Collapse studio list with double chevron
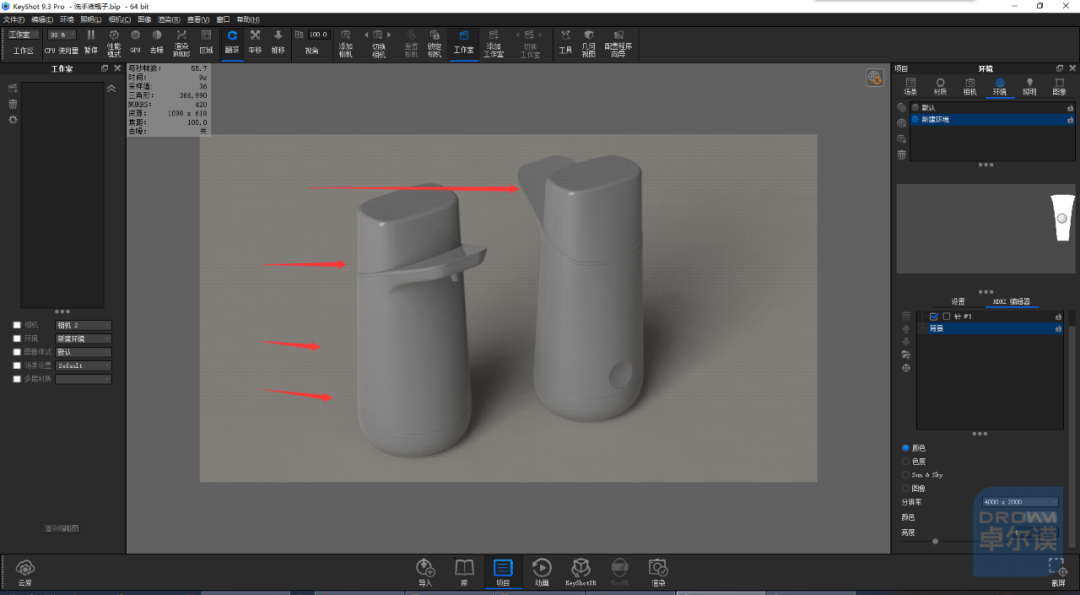The image size is (1080, 595). click(111, 88)
